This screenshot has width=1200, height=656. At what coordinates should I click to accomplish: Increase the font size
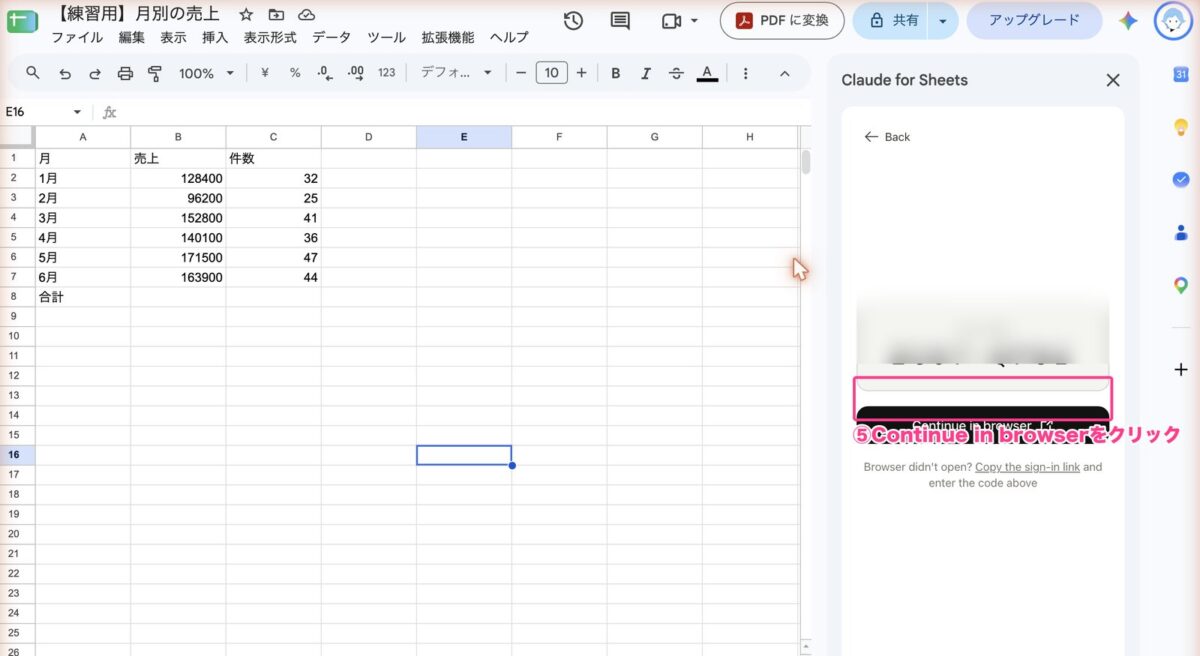(x=581, y=73)
